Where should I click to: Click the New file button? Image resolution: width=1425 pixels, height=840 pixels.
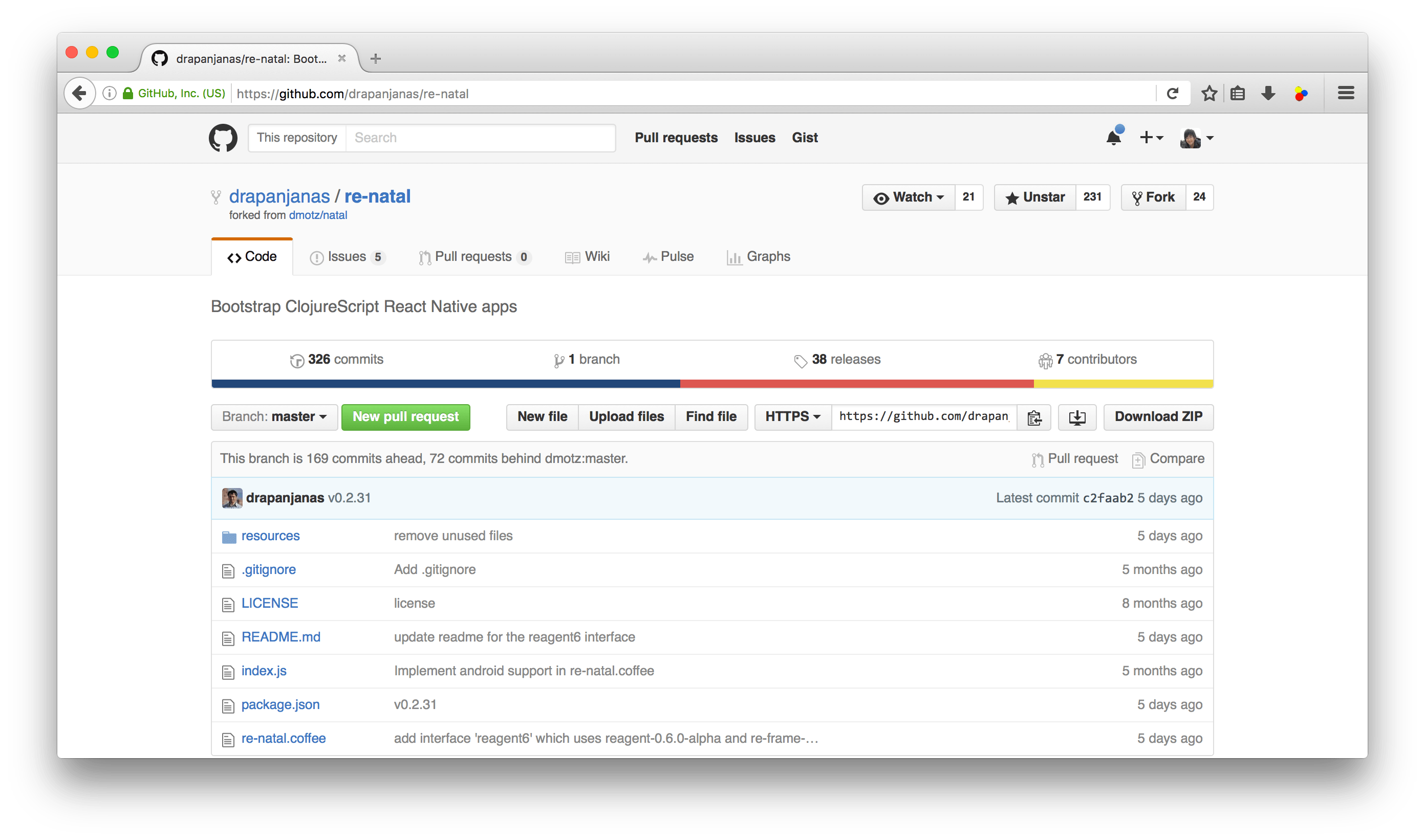(542, 417)
